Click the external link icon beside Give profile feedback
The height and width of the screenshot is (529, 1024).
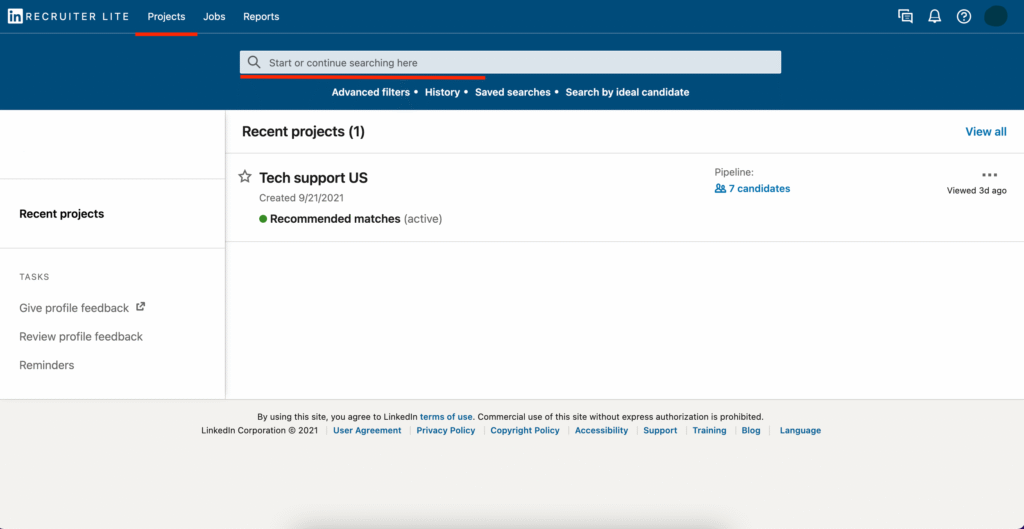[x=140, y=306]
